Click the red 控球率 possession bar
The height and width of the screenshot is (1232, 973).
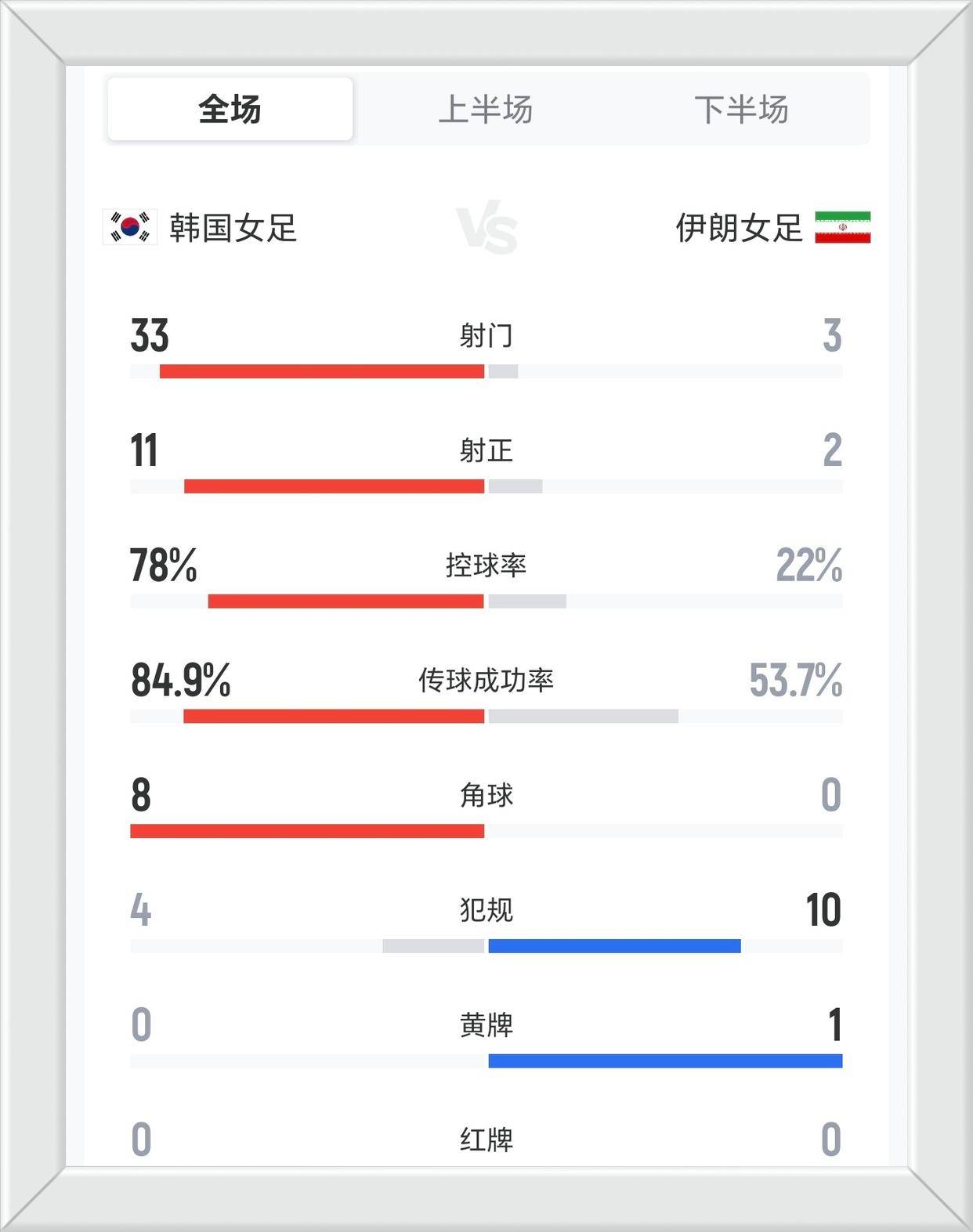(345, 602)
